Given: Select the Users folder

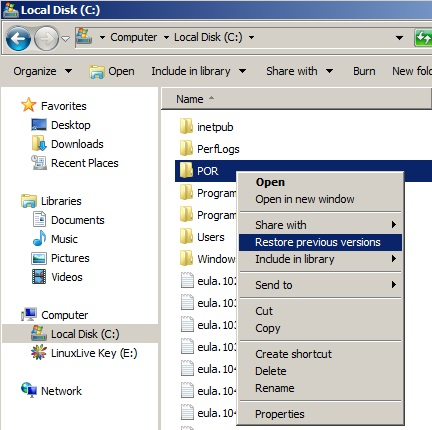Looking at the screenshot, I should (x=211, y=237).
